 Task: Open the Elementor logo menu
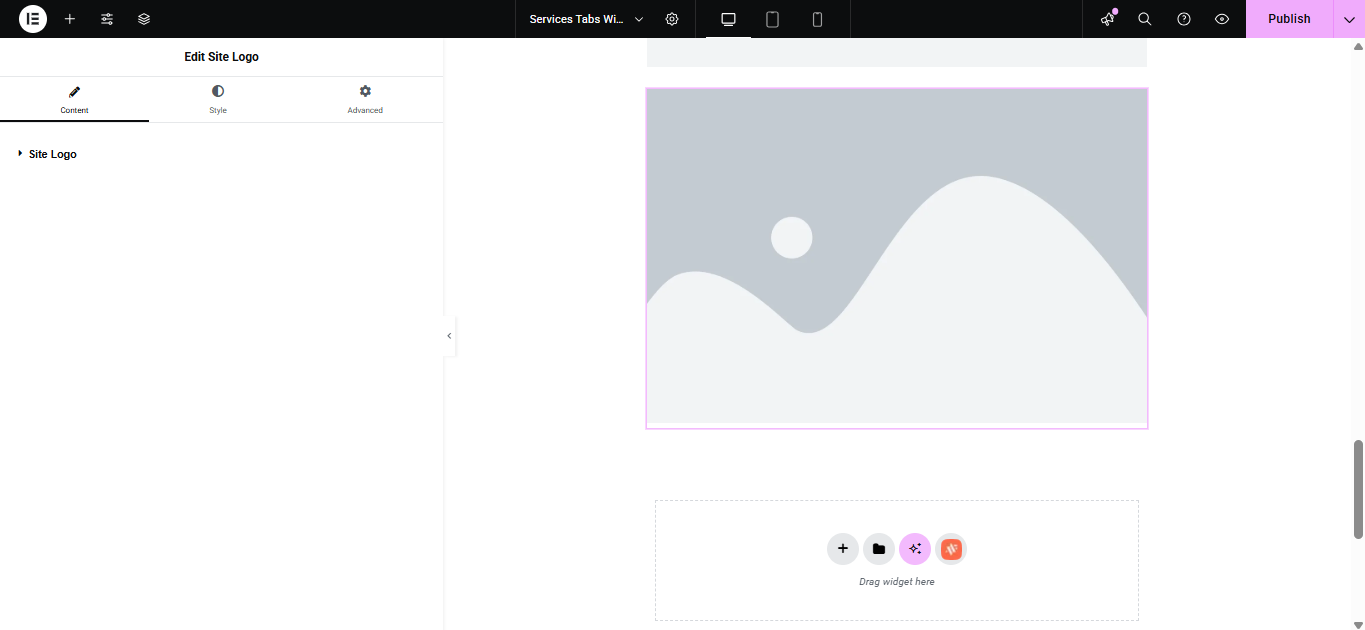click(x=33, y=19)
